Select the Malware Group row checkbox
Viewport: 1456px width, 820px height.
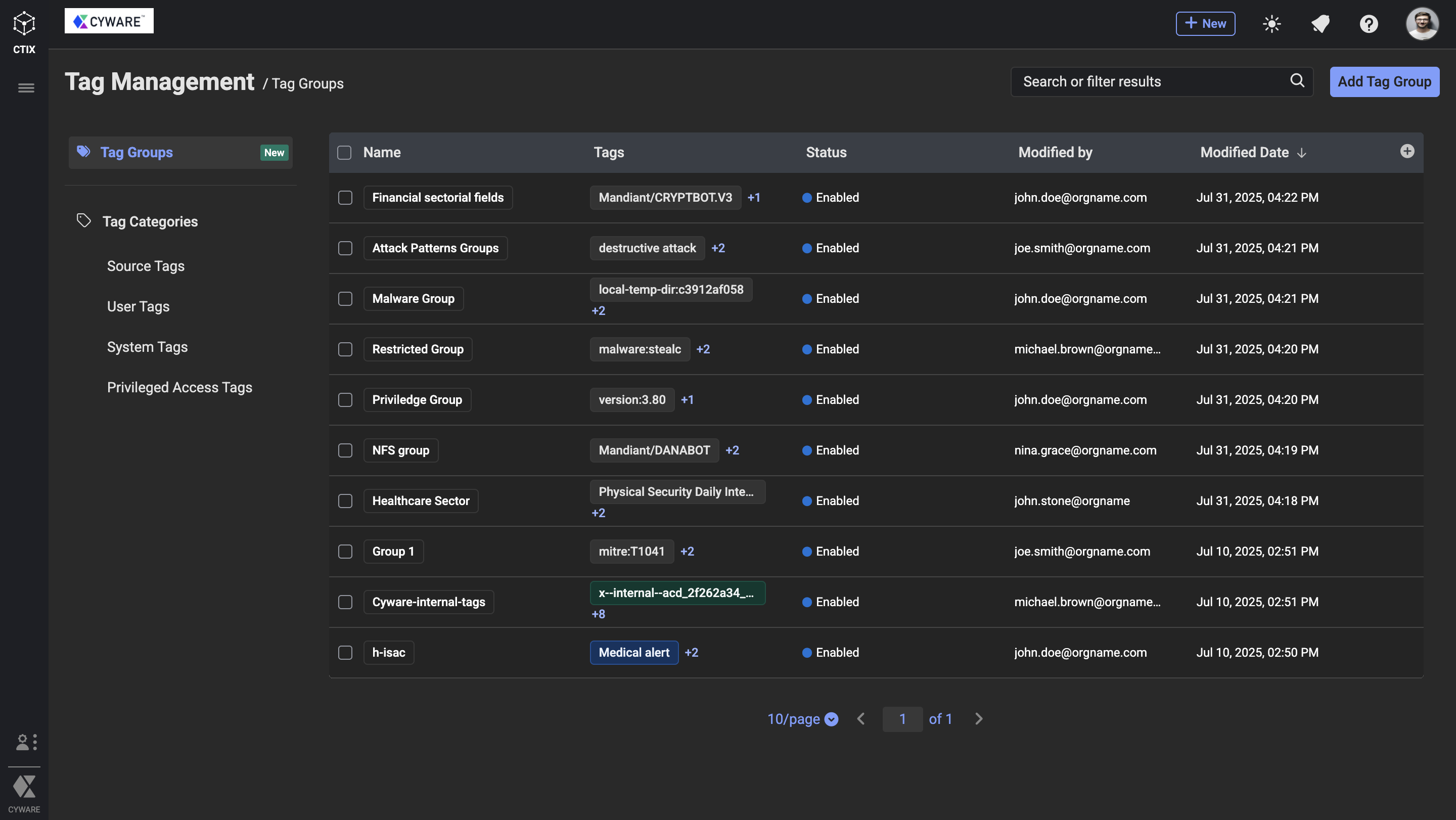(x=345, y=299)
